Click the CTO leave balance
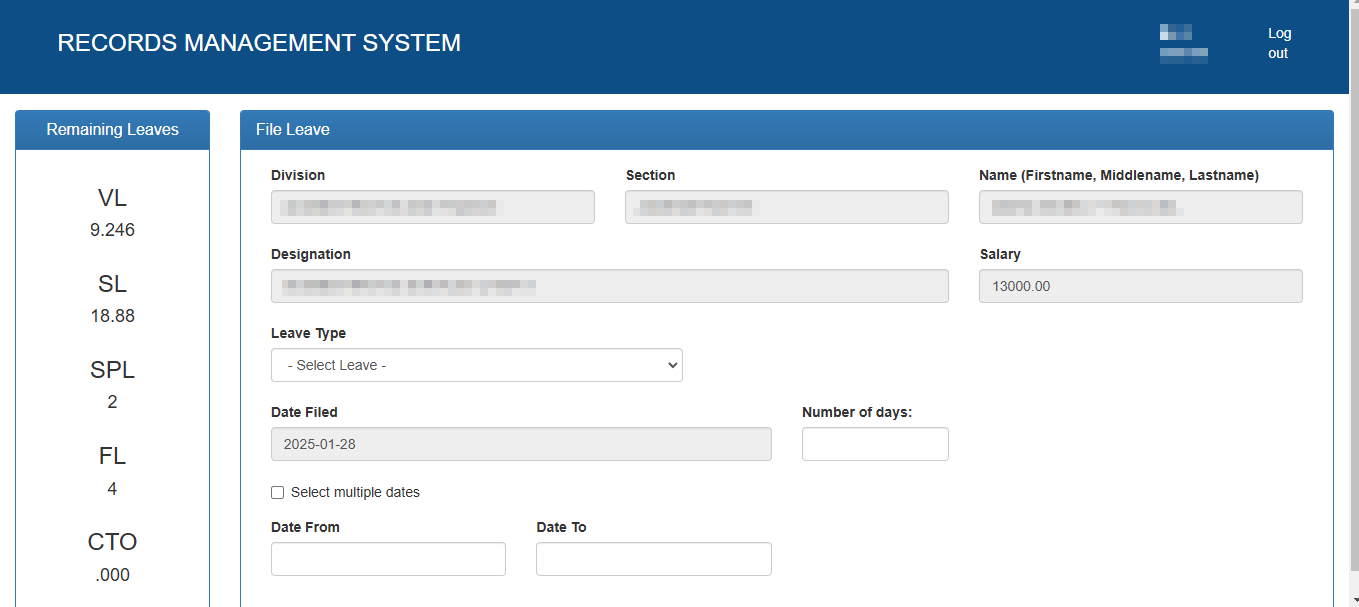Screen dimensions: 1359x607 pyautogui.click(x=112, y=557)
